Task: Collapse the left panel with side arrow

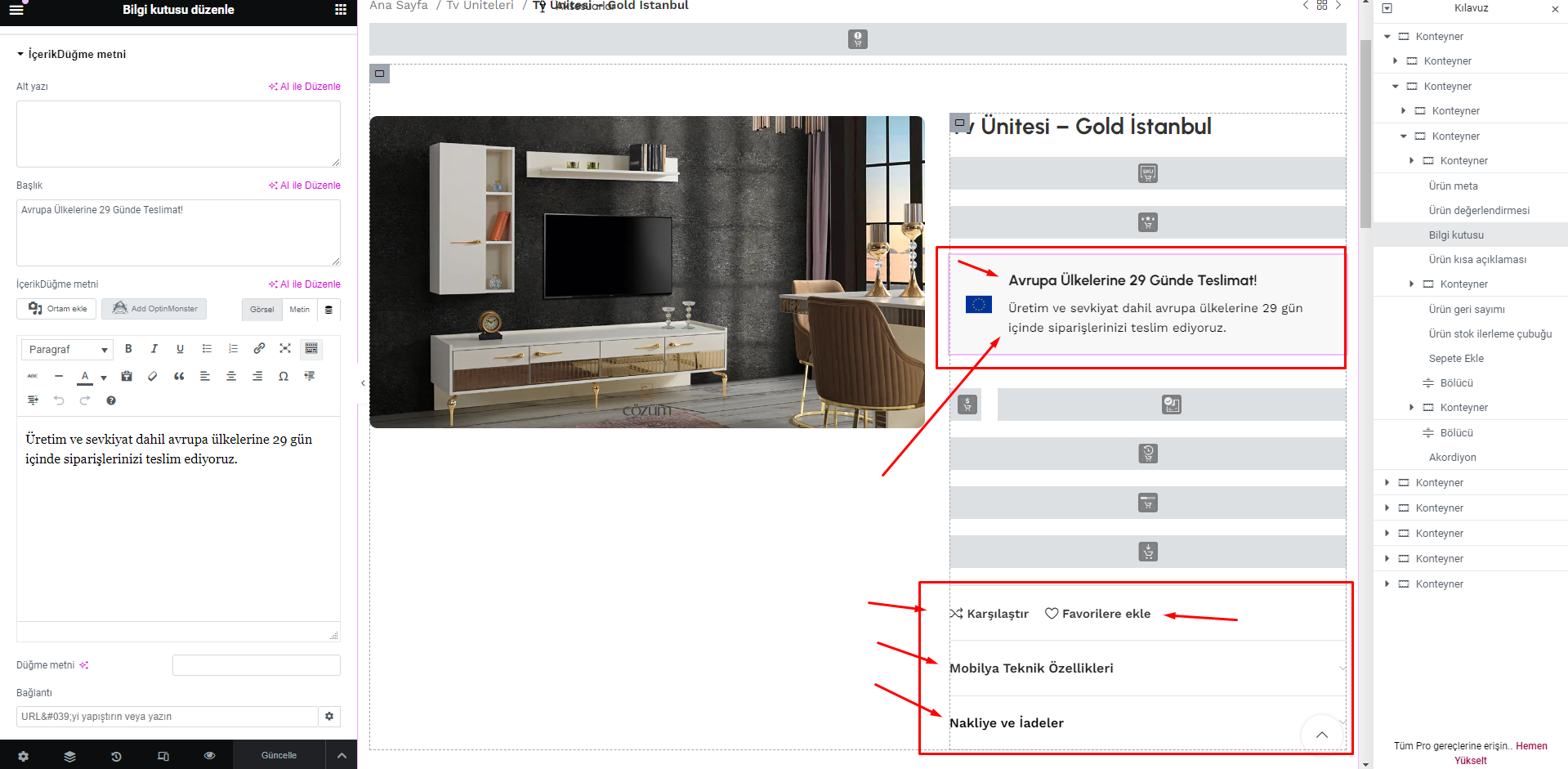Action: tap(363, 382)
